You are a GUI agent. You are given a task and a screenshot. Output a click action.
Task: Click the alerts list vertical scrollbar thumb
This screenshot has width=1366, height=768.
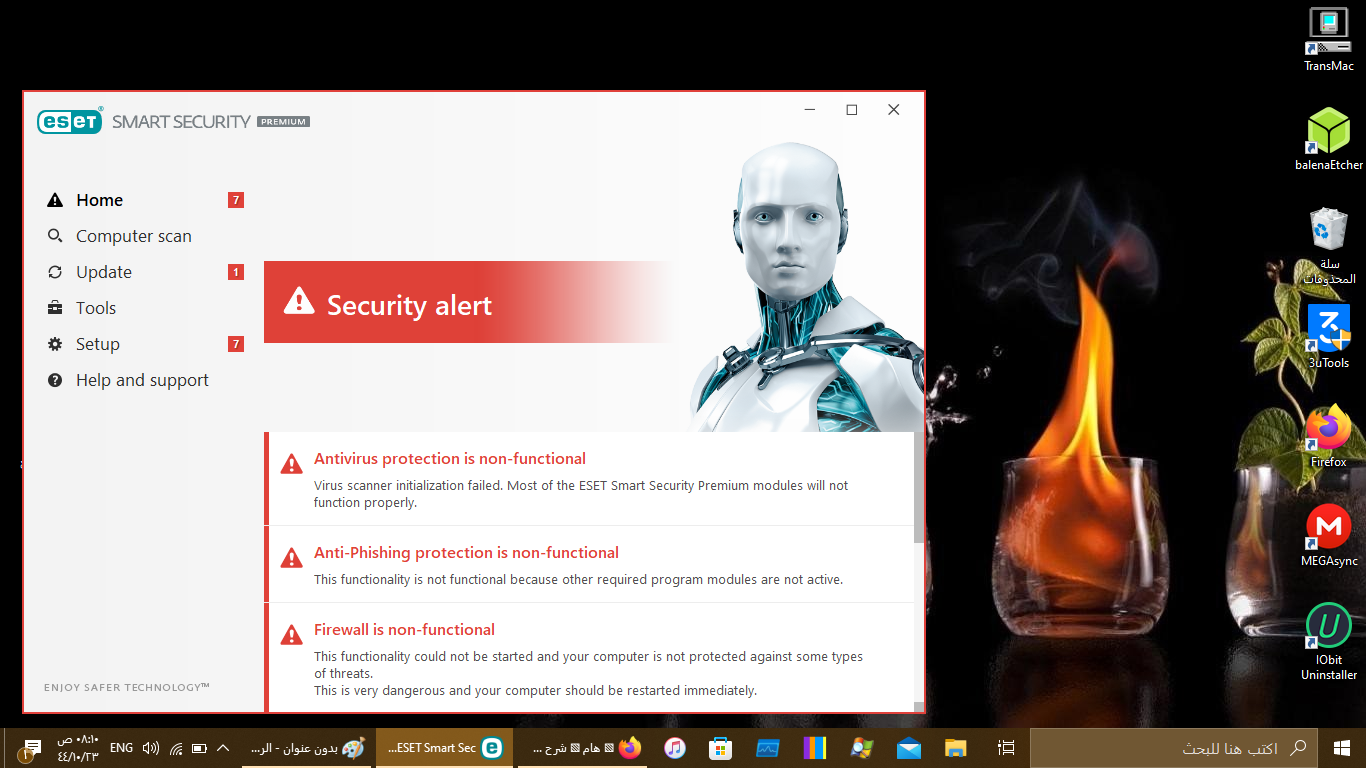(x=919, y=487)
